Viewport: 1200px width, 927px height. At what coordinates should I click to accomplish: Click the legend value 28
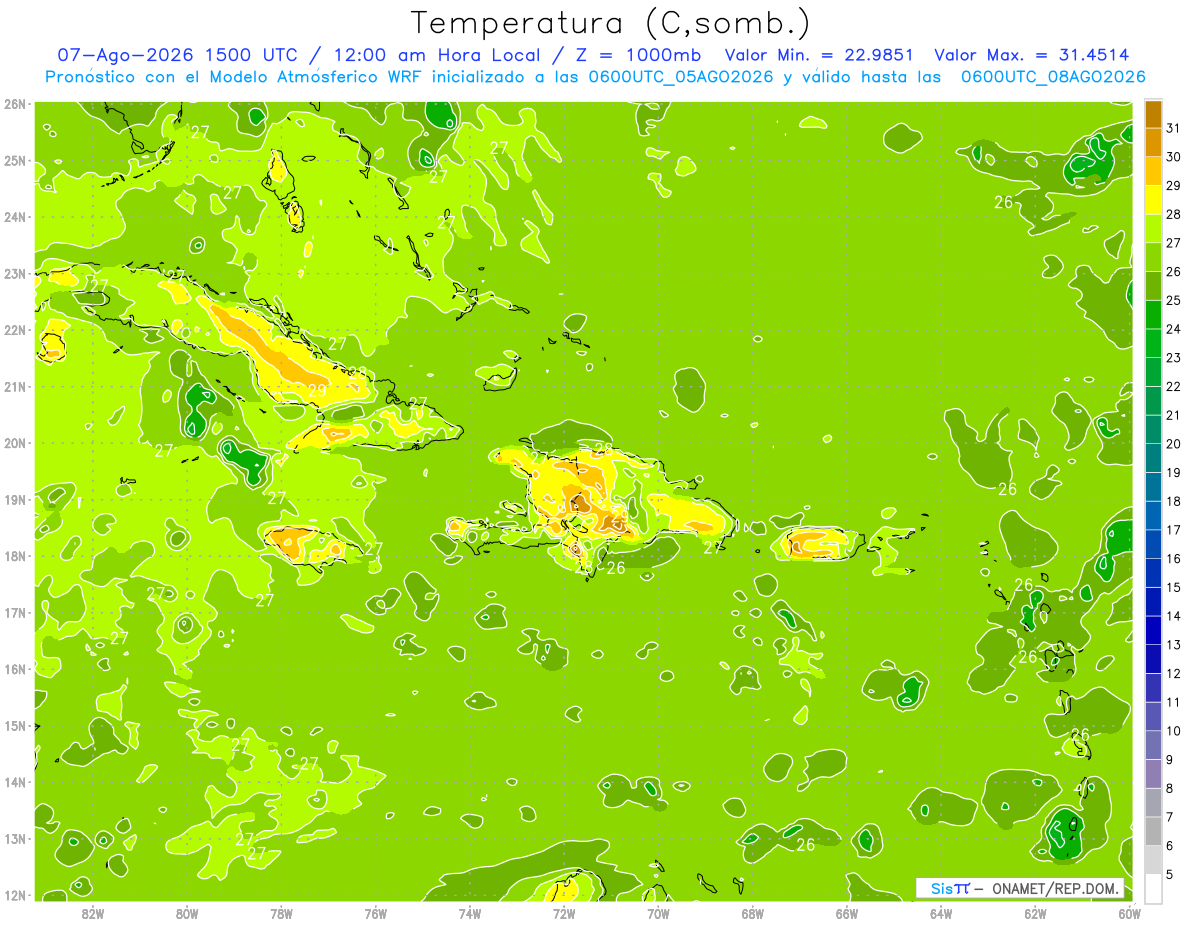pyautogui.click(x=1174, y=214)
